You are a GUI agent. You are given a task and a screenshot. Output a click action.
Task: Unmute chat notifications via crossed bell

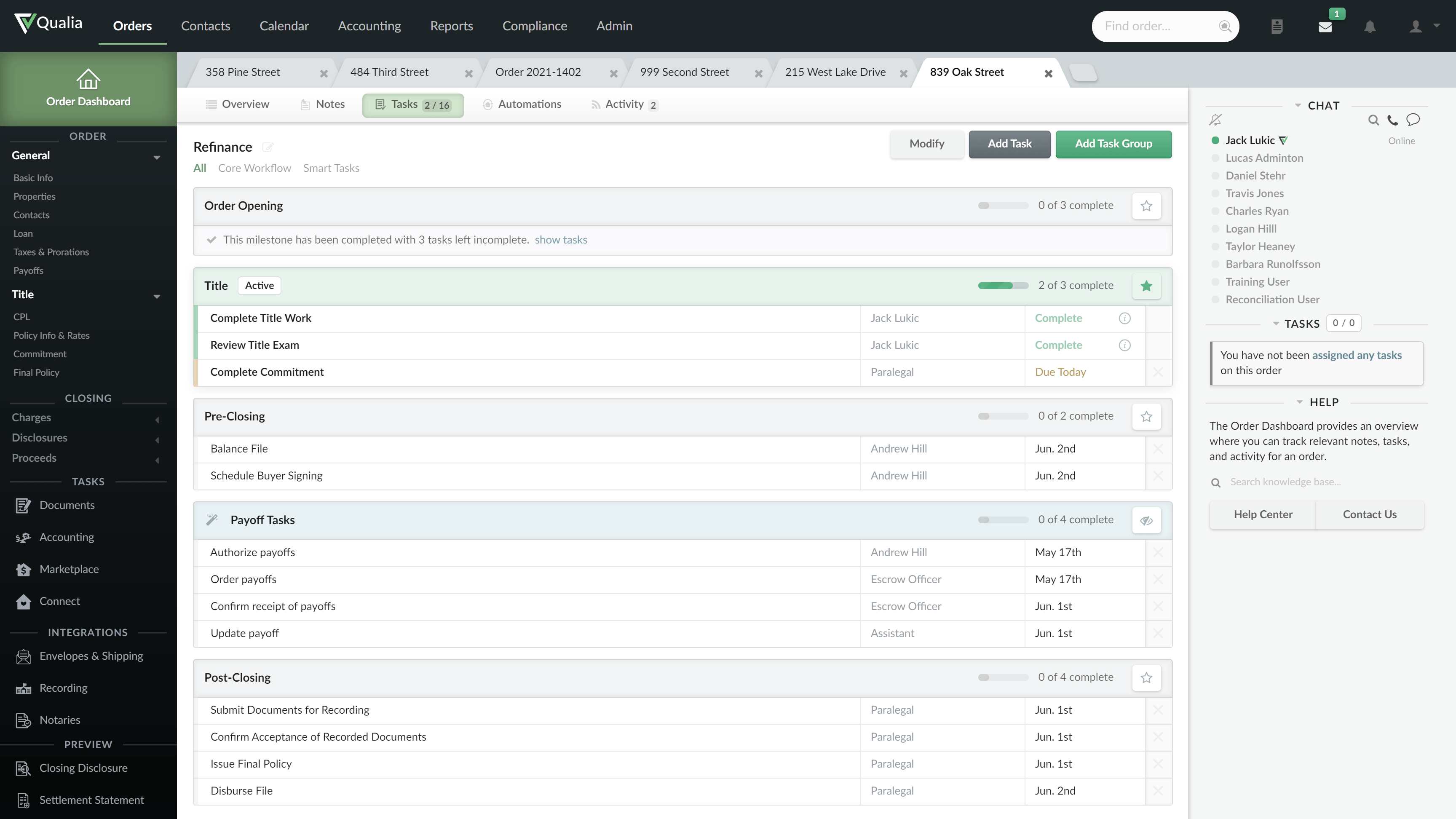[1215, 119]
